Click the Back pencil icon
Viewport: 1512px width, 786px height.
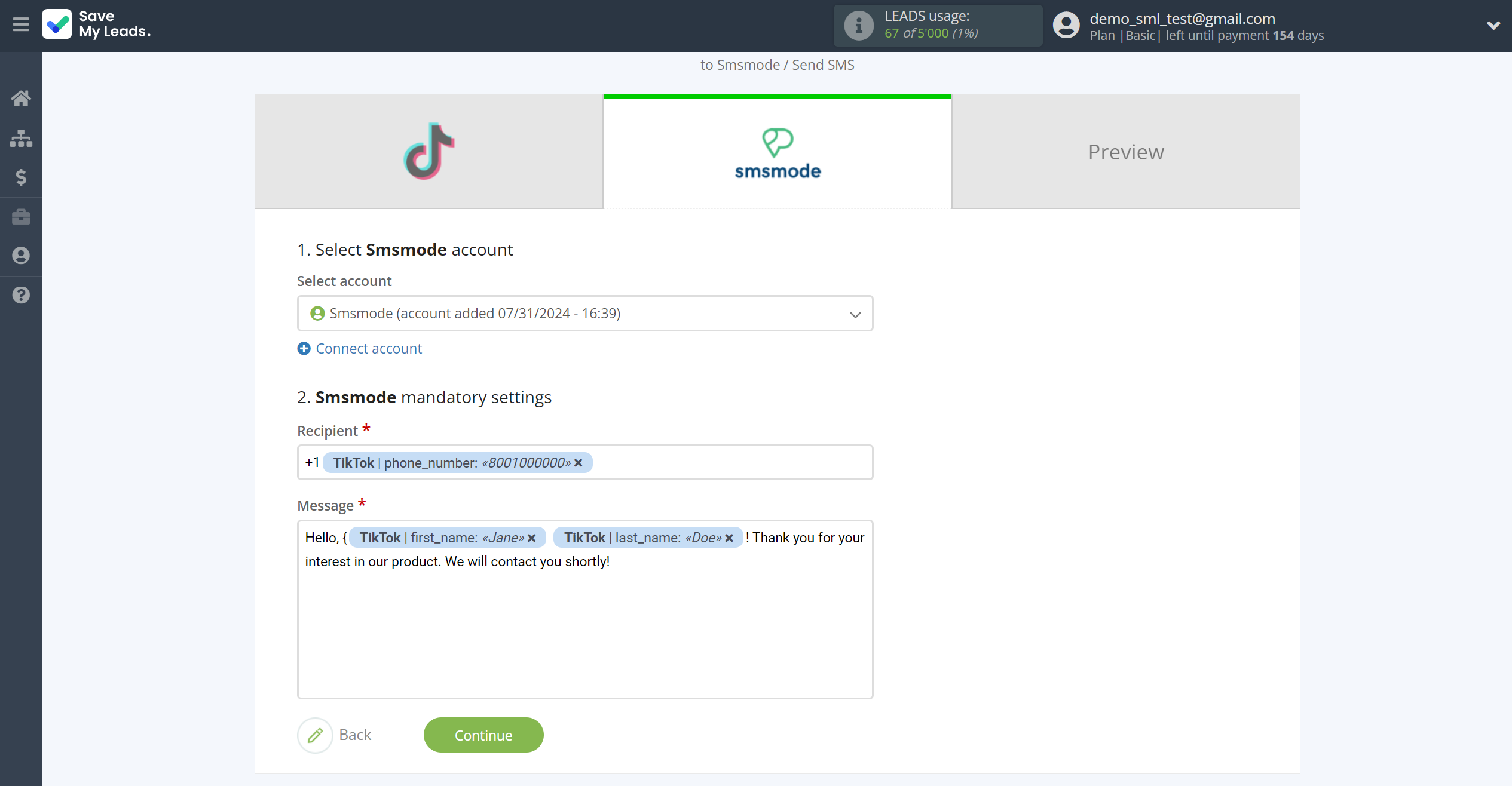(x=315, y=735)
